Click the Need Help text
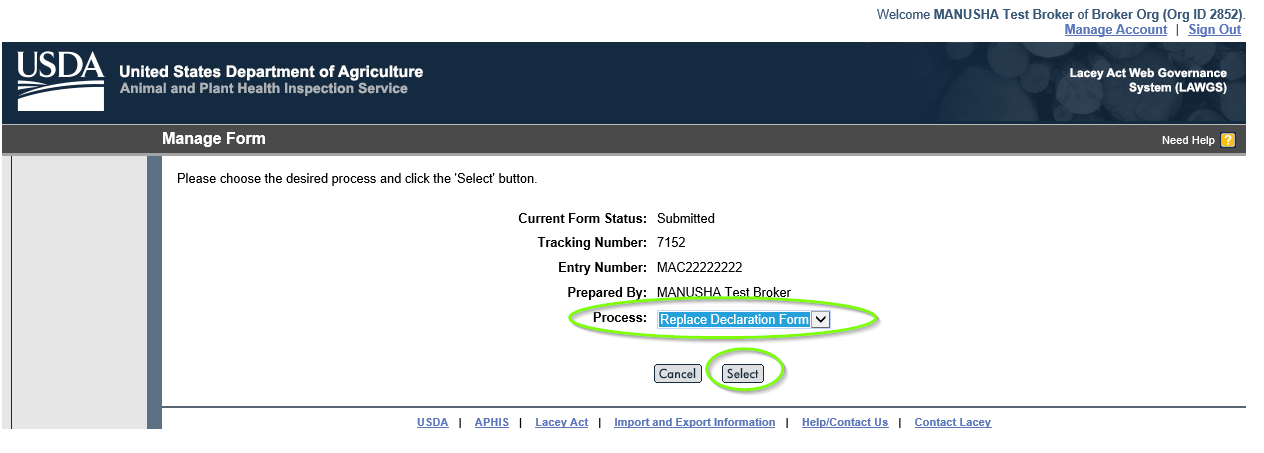This screenshot has width=1264, height=453. (x=1188, y=140)
